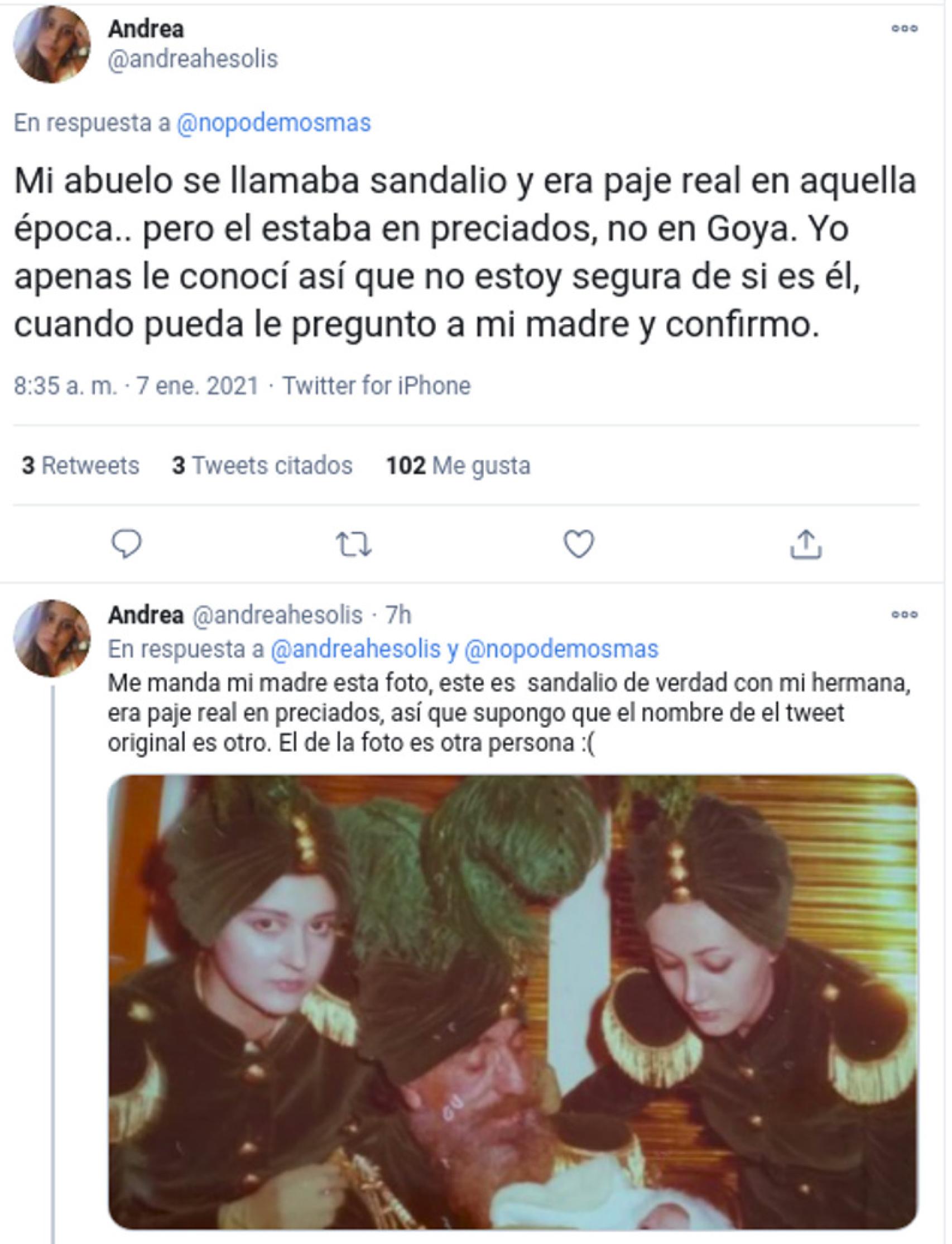
Task: Open @nopodemosmas mention in reply tweet
Action: coord(561,649)
